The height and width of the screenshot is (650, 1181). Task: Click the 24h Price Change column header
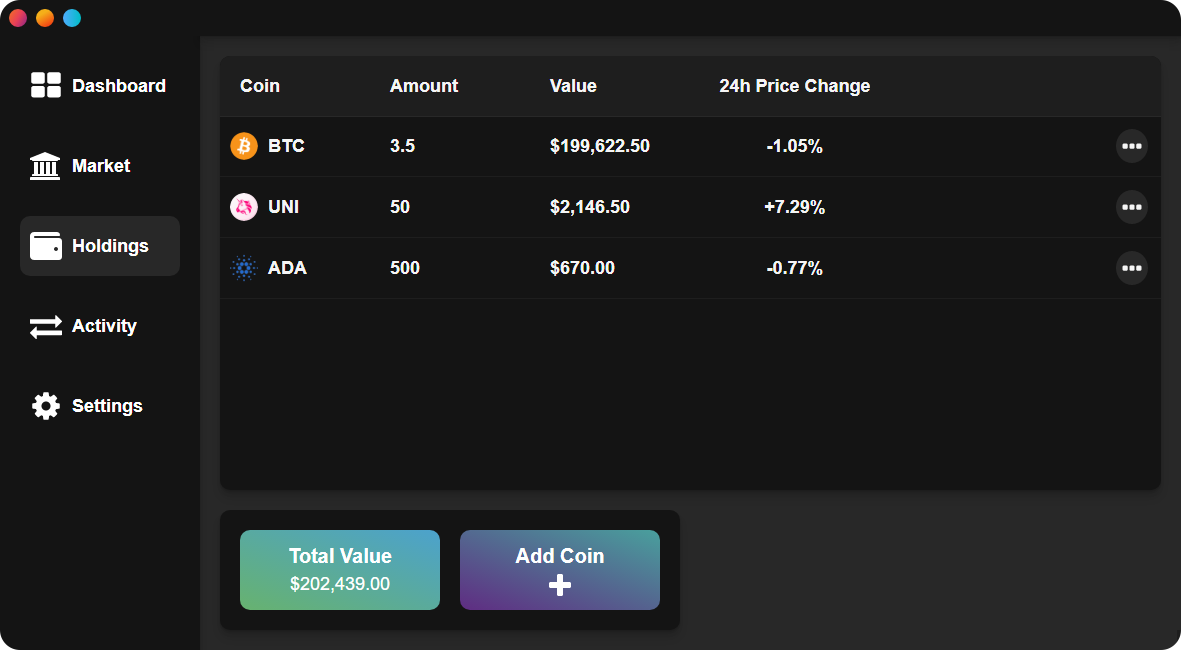794,86
